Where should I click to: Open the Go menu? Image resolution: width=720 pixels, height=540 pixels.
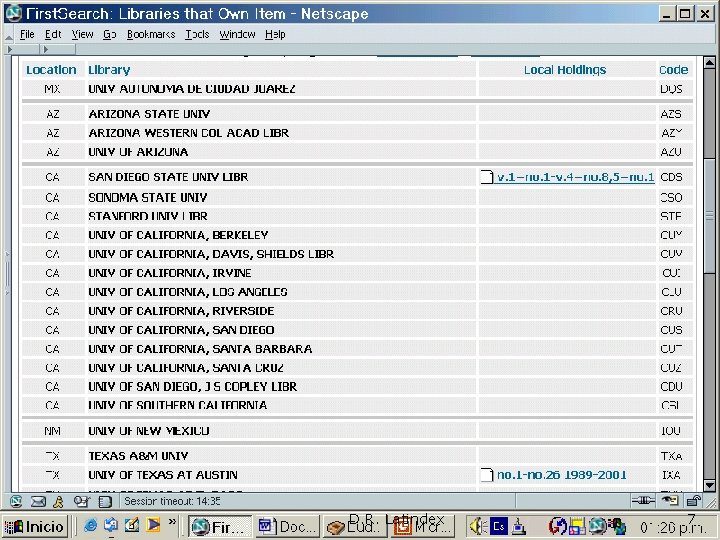[x=109, y=34]
